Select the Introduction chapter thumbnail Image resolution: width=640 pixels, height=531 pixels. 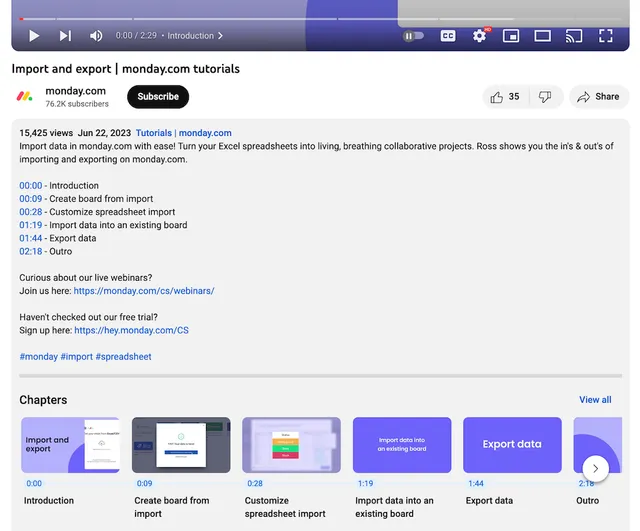(71, 445)
